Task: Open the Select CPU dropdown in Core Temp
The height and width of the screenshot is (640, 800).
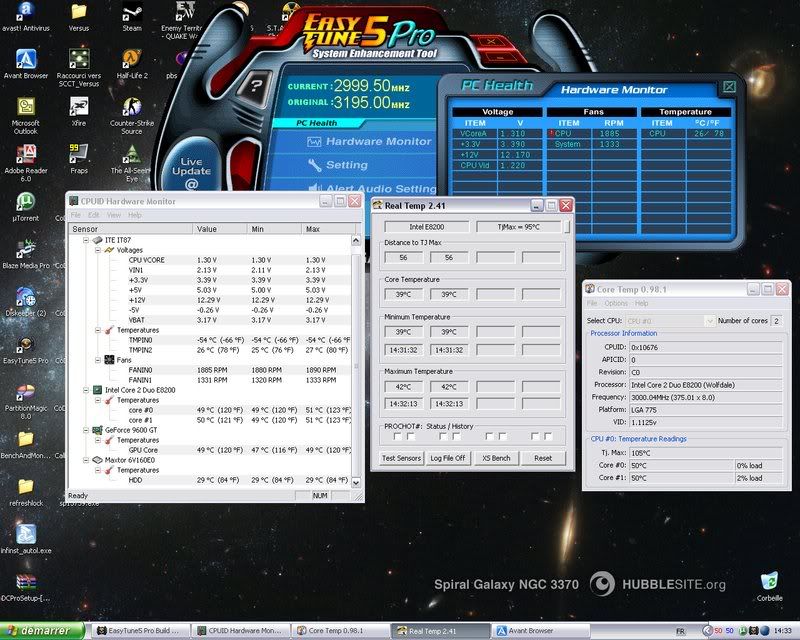Action: tap(712, 320)
